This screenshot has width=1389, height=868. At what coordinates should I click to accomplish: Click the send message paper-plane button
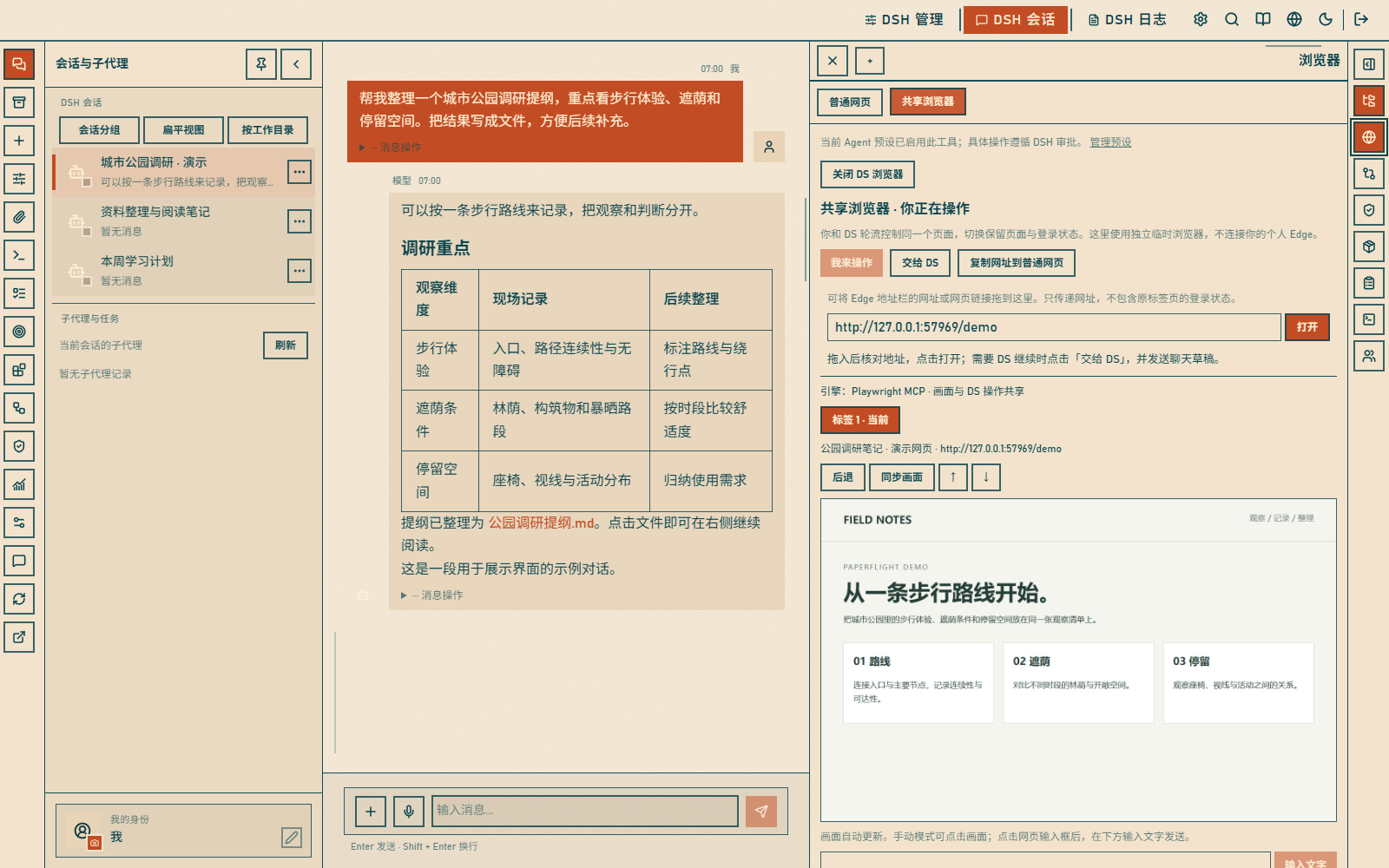[761, 812]
